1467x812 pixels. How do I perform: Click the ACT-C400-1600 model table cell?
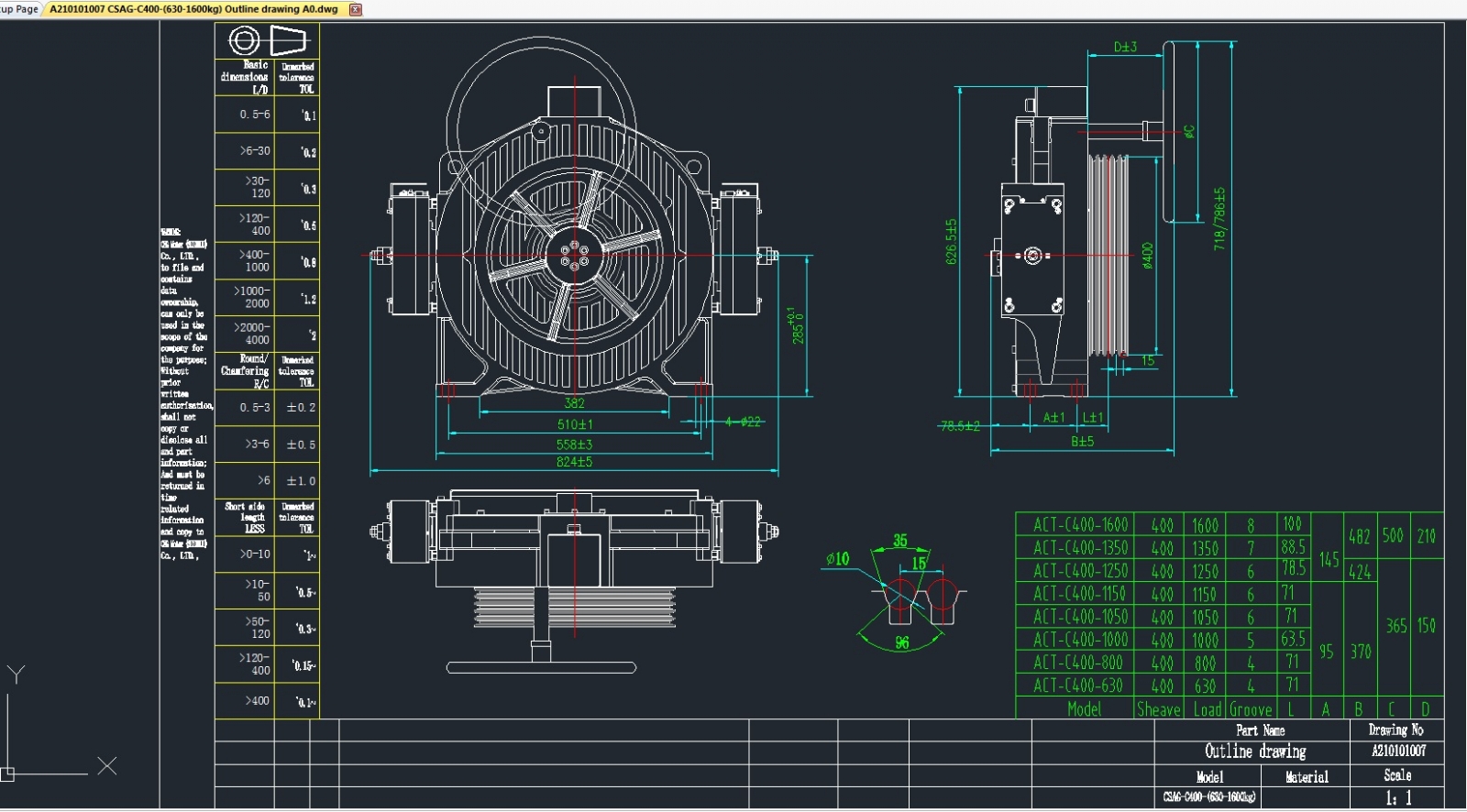click(x=1080, y=525)
